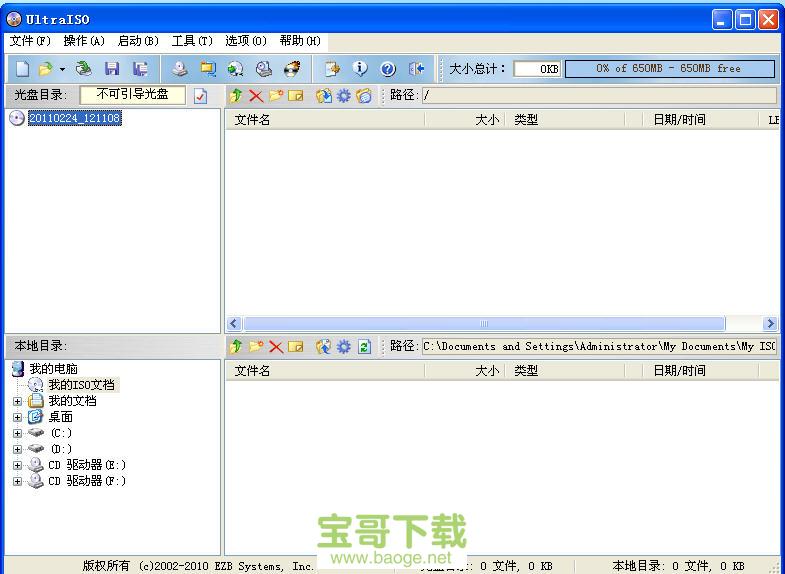Image resolution: width=785 pixels, height=574 pixels.
Task: Click Up folder icon in 本地目录 toolbar
Action: coord(235,346)
